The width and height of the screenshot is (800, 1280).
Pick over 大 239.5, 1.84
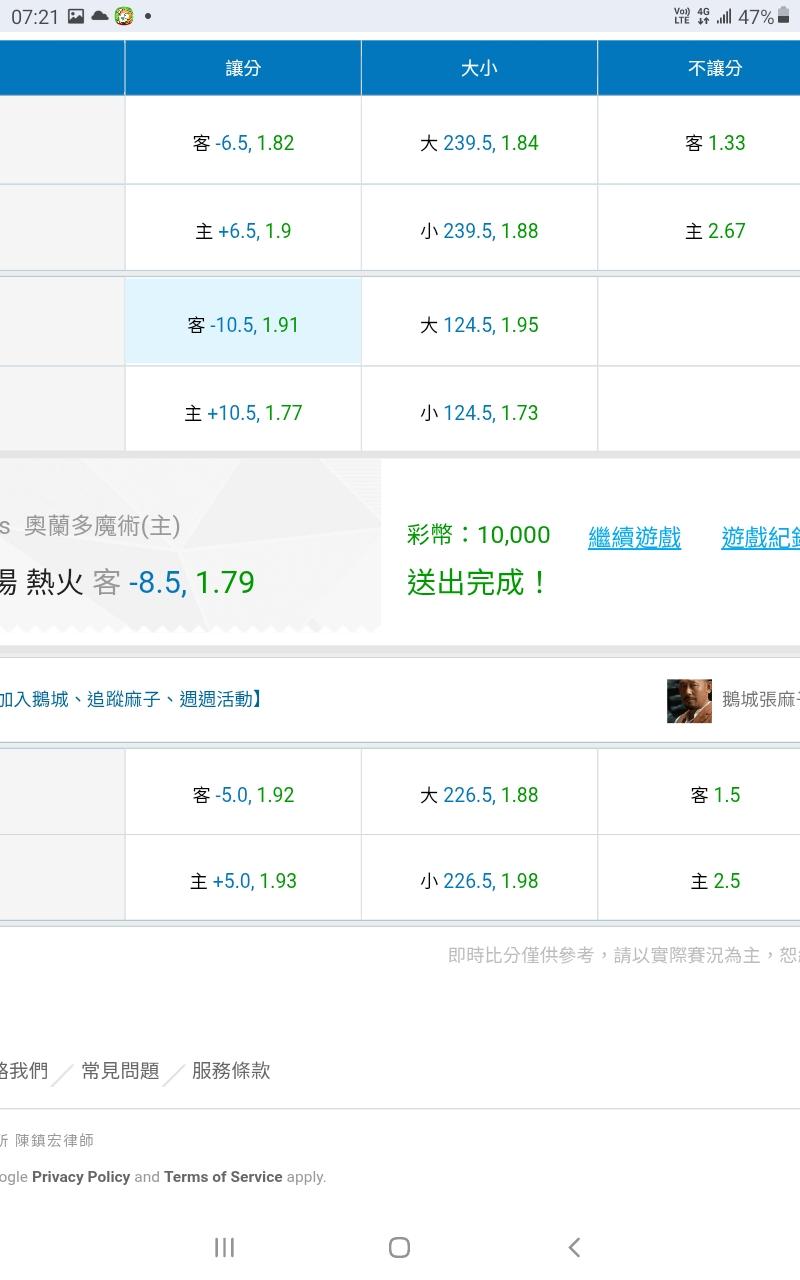[479, 143]
